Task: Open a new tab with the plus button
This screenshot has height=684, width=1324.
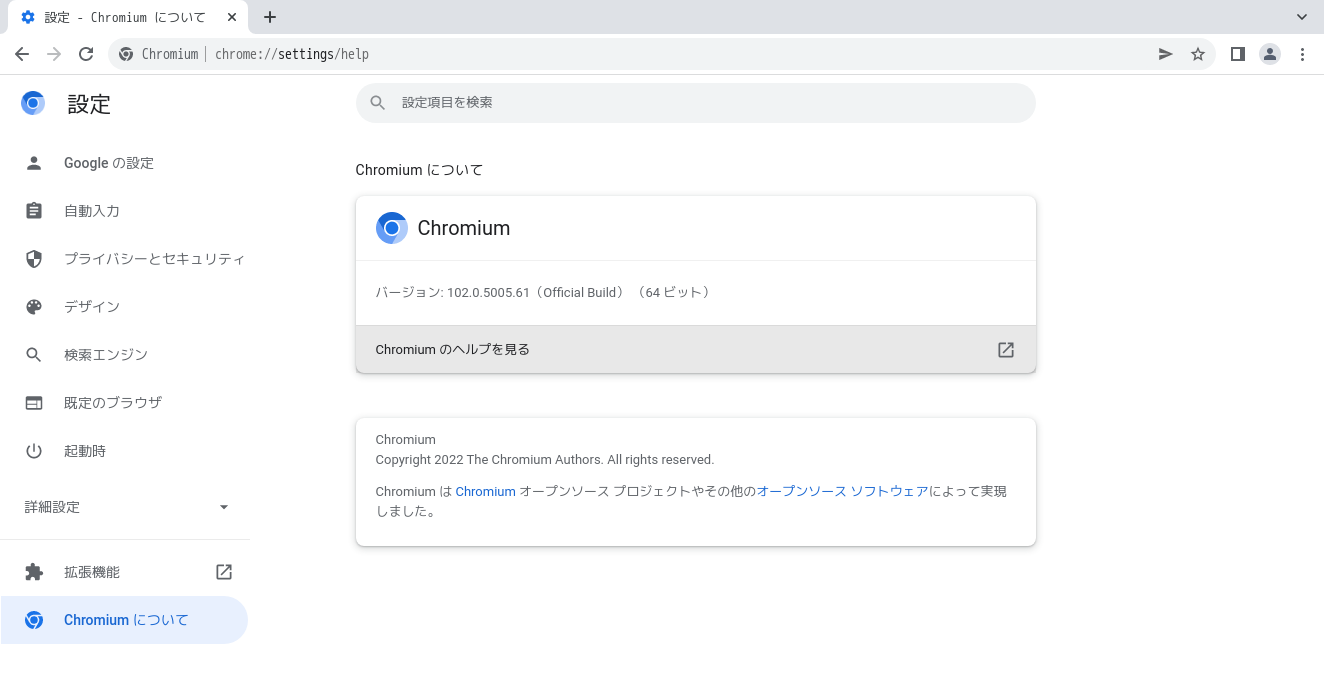Action: point(270,17)
